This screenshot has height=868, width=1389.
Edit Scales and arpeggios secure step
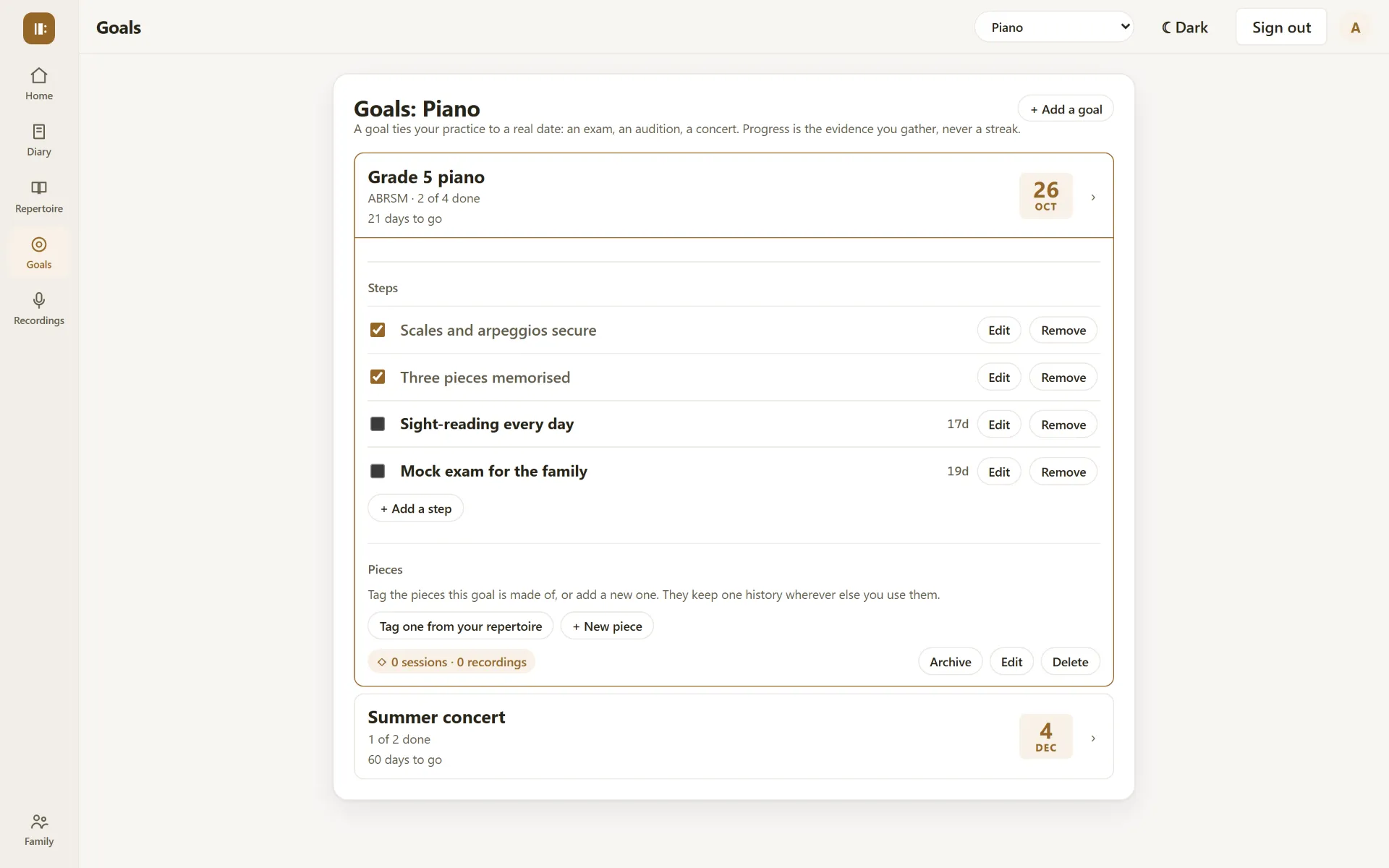pos(999,330)
